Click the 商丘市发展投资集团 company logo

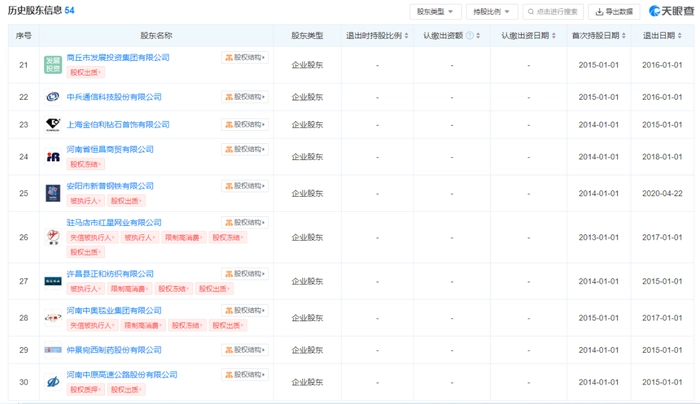click(53, 65)
